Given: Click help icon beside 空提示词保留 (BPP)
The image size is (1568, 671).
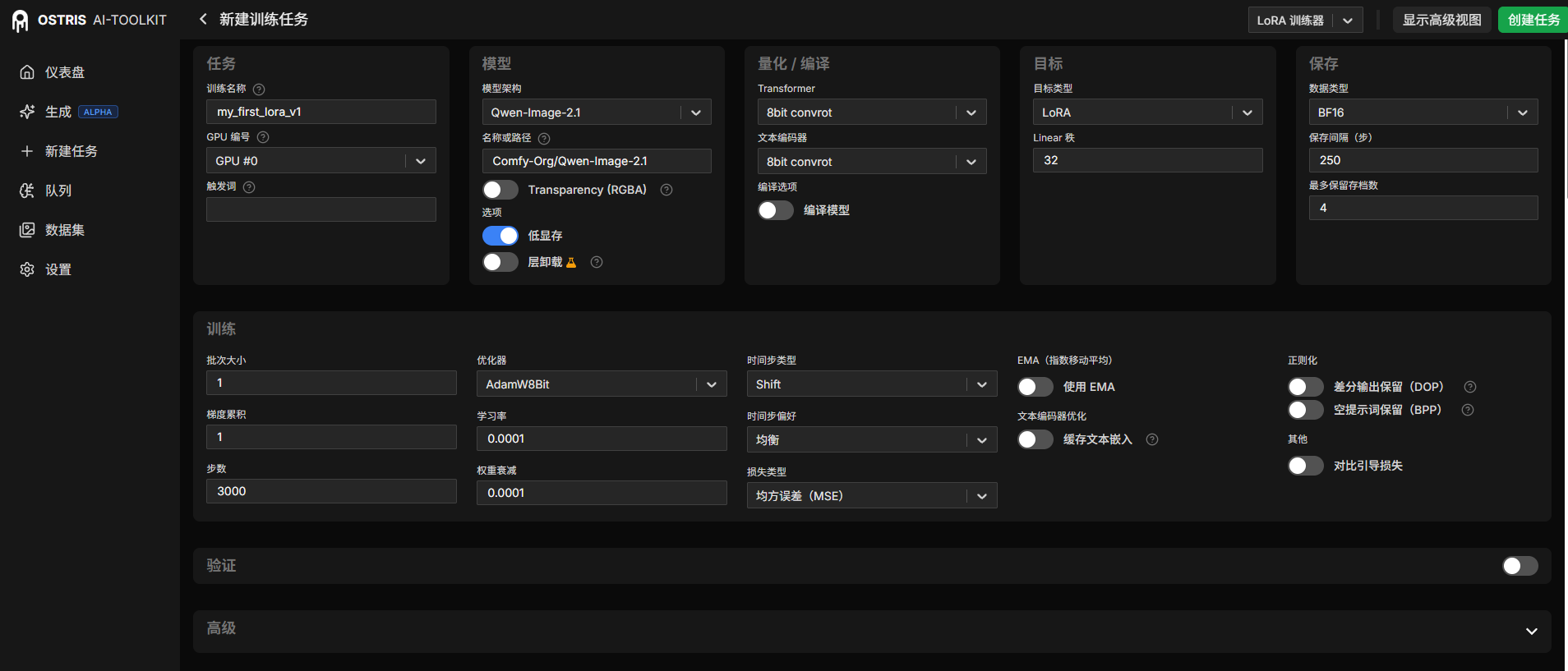Looking at the screenshot, I should pyautogui.click(x=1468, y=410).
